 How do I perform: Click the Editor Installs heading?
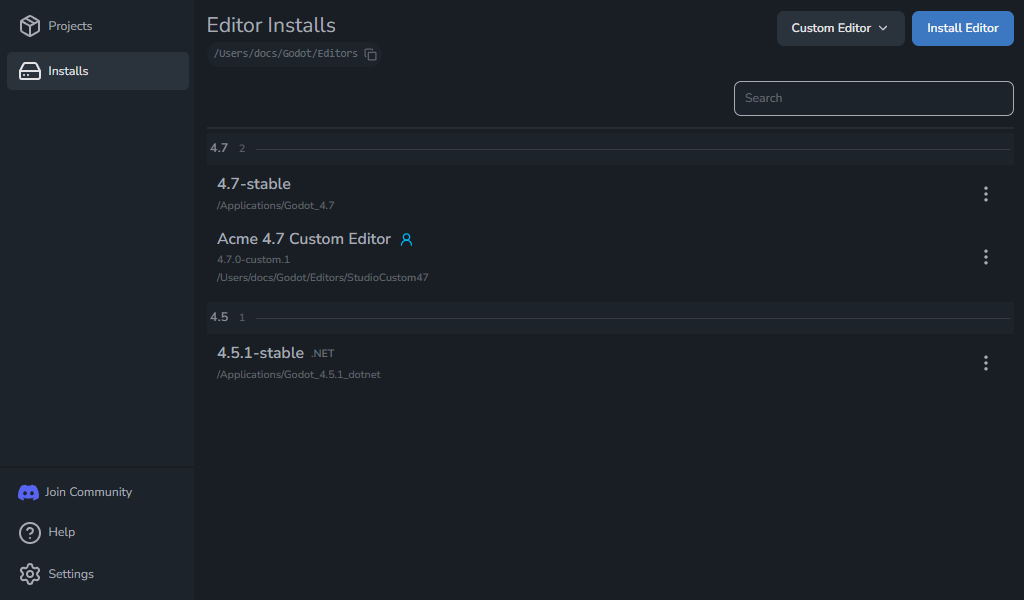coord(271,25)
